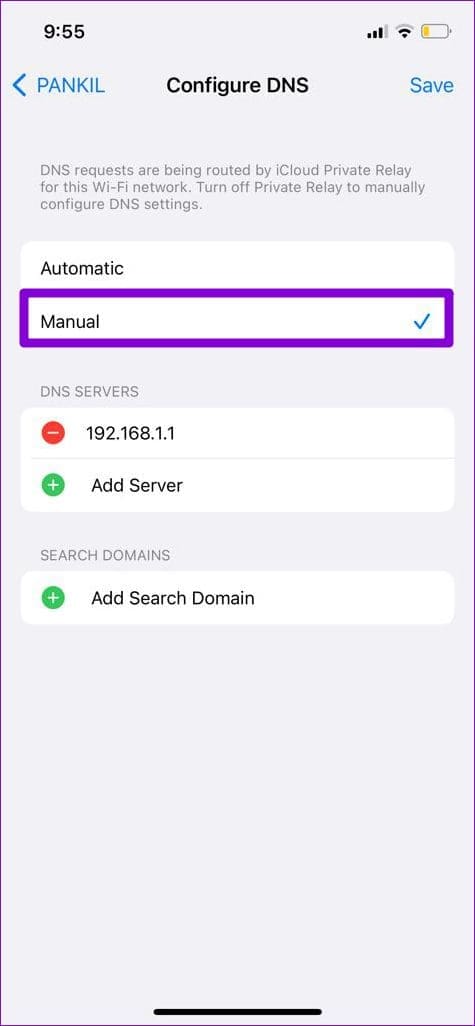Tap the blue checkmark on Manual
This screenshot has width=475, height=1026.
(x=422, y=321)
